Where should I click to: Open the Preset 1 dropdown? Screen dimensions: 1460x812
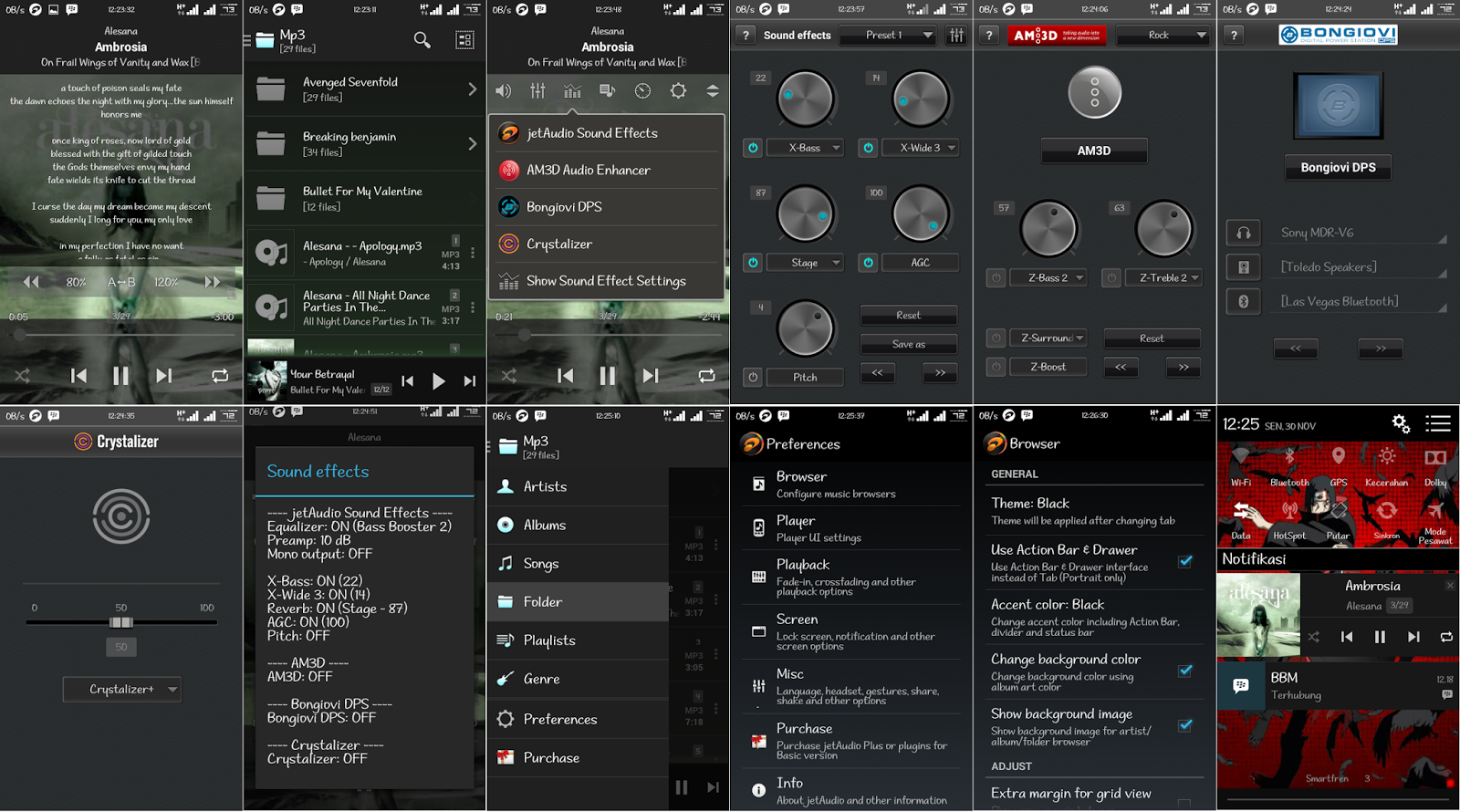pyautogui.click(x=888, y=35)
